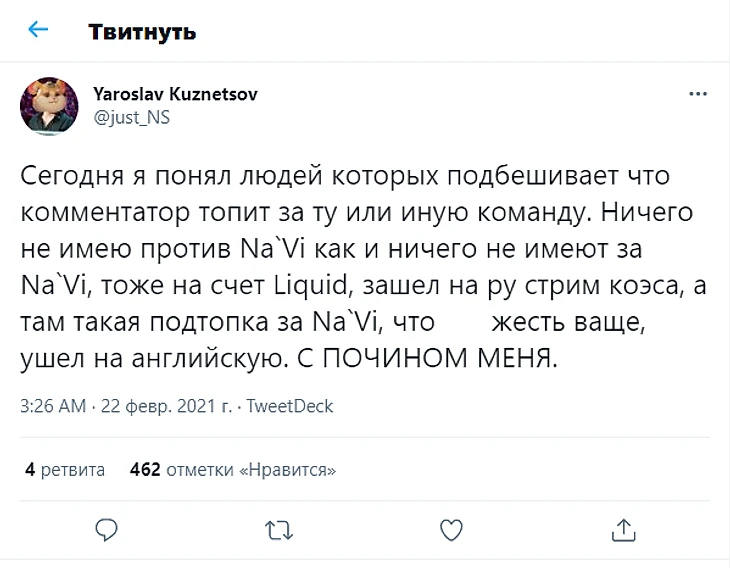Click the 3:26 AM timestamp

[53, 407]
